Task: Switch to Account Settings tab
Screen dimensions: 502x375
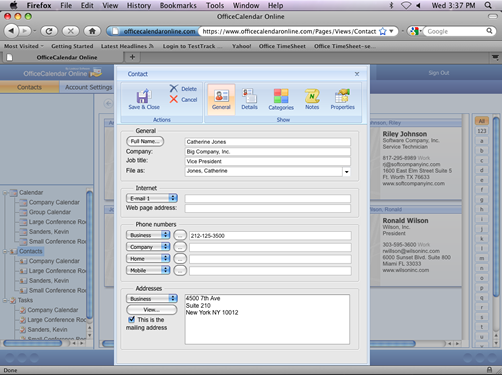Action: [x=88, y=87]
